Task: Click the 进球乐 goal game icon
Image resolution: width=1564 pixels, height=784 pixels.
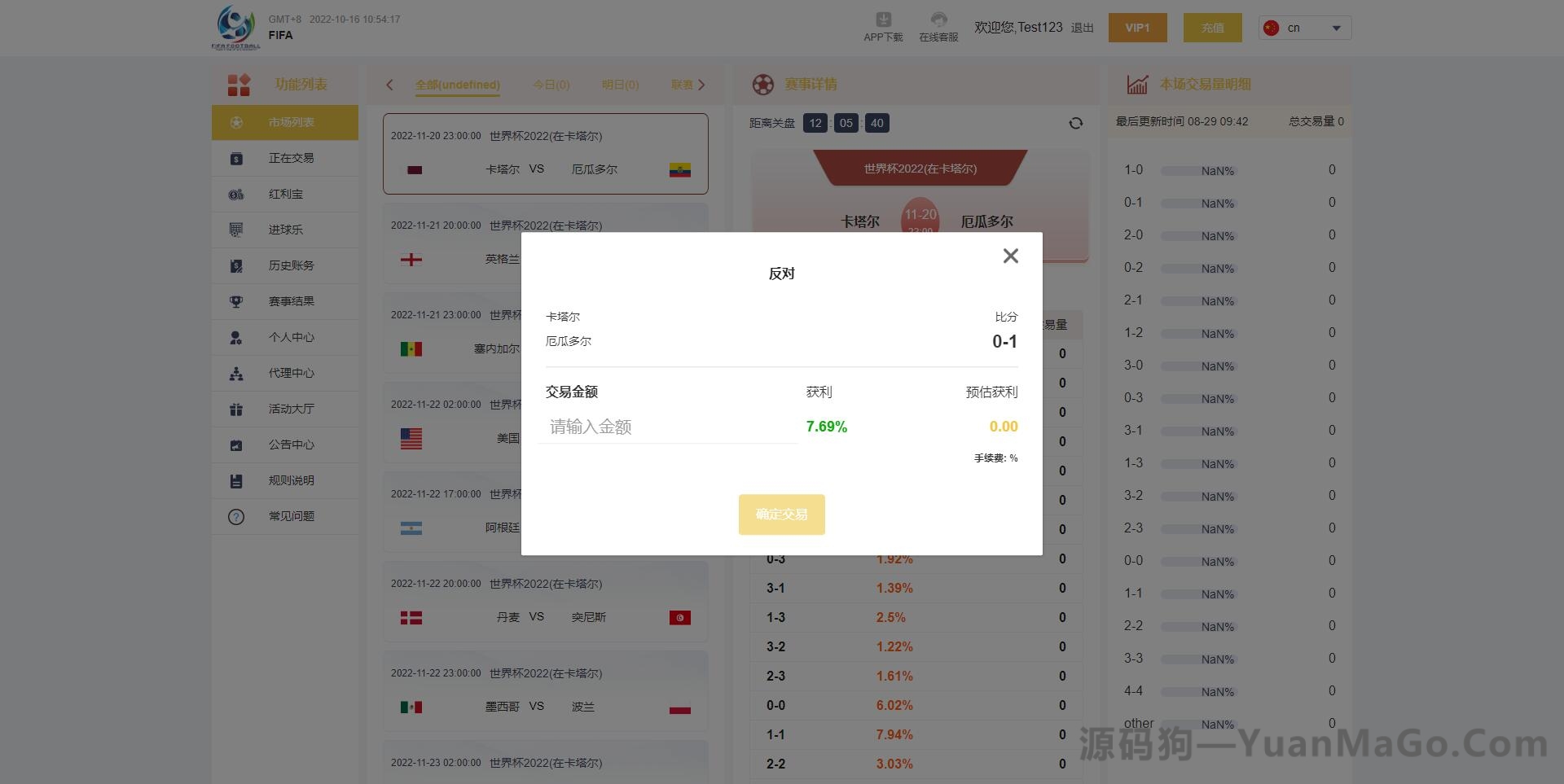Action: pos(235,230)
